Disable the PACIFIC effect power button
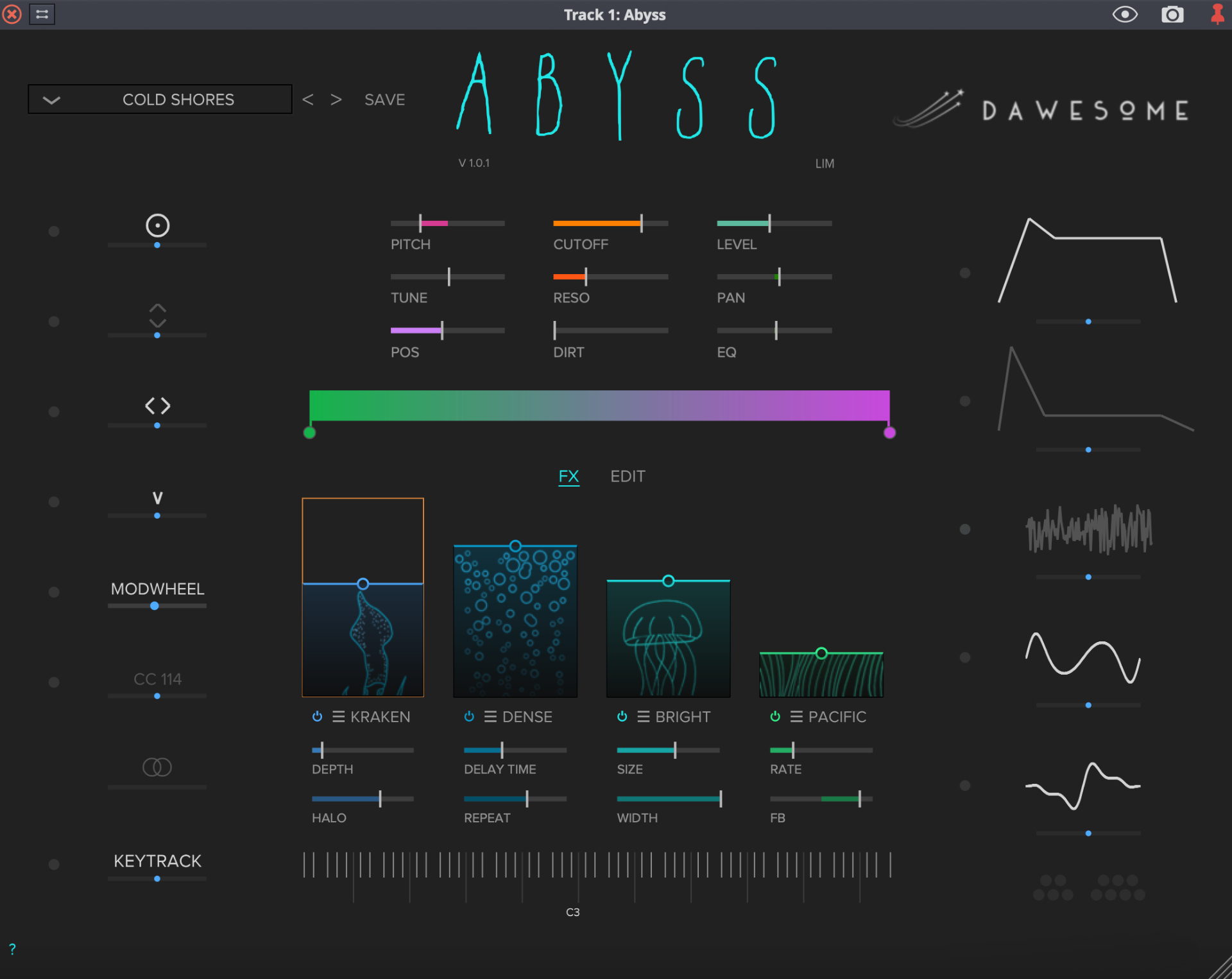The height and width of the screenshot is (979, 1232). pos(775,716)
